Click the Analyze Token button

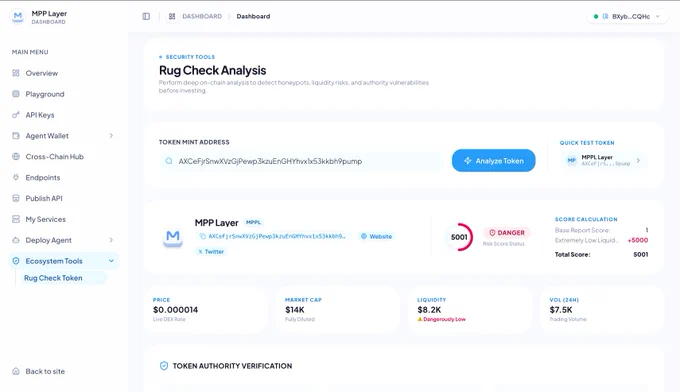point(494,160)
